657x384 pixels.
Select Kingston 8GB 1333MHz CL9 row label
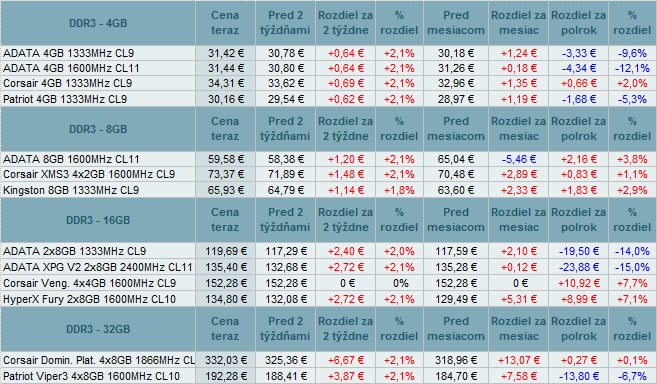pos(71,190)
